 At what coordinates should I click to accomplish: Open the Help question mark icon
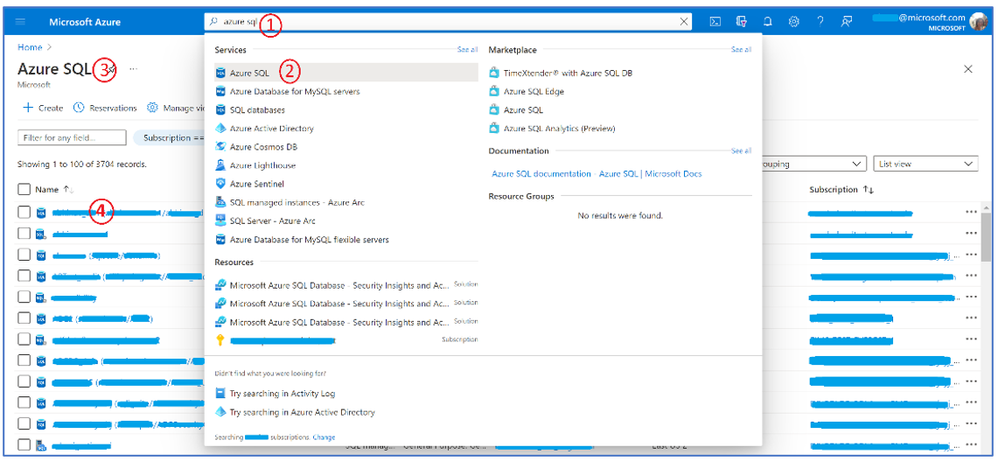[820, 22]
